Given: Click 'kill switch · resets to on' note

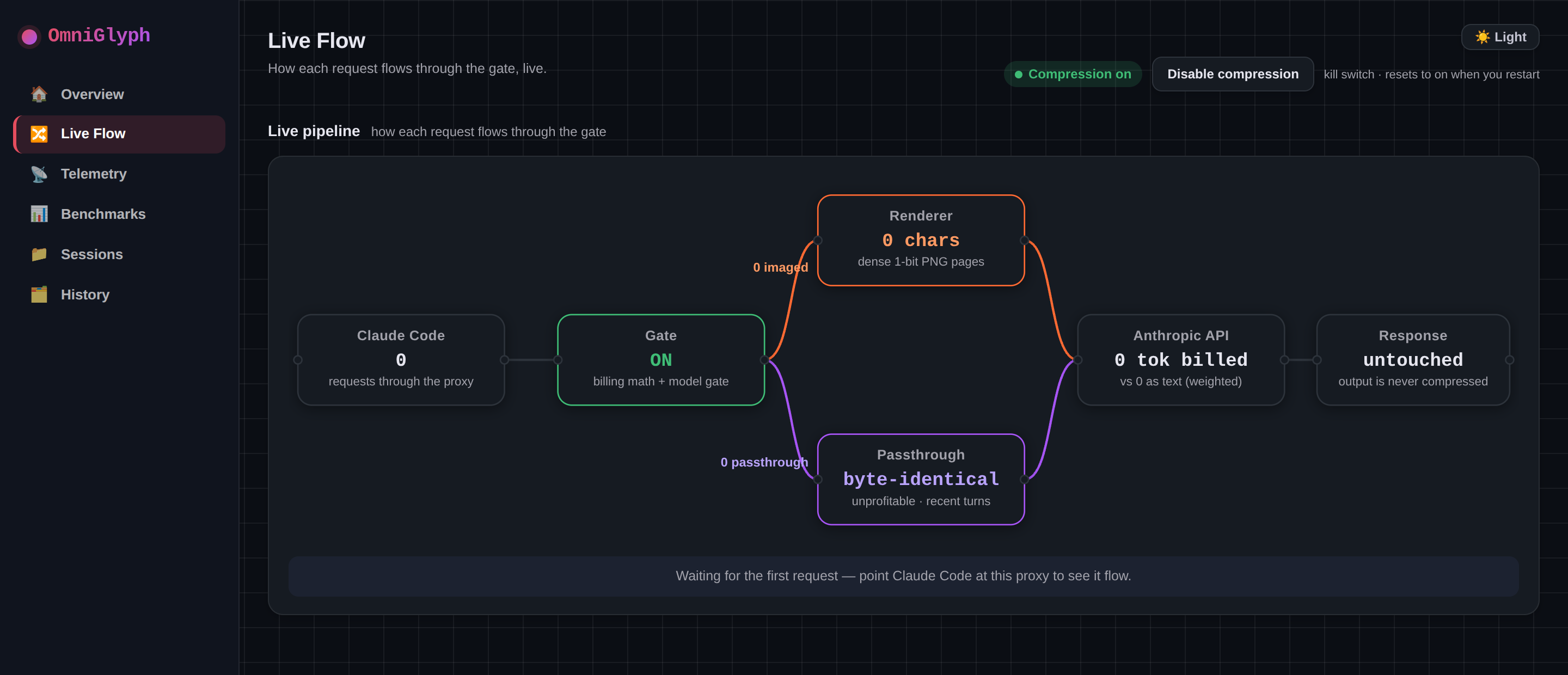Looking at the screenshot, I should tap(1431, 74).
